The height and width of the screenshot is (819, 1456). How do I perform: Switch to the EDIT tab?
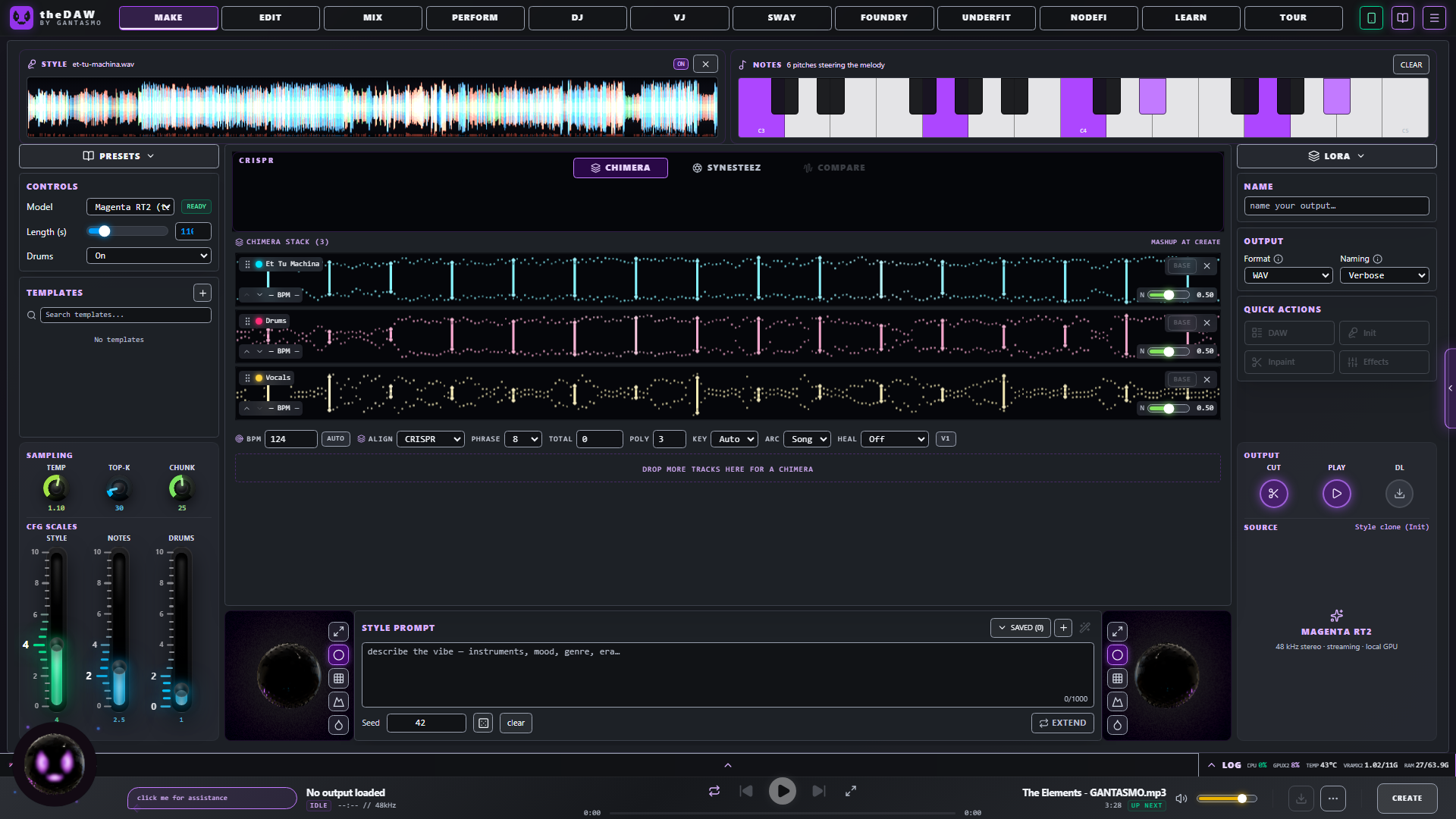(271, 17)
